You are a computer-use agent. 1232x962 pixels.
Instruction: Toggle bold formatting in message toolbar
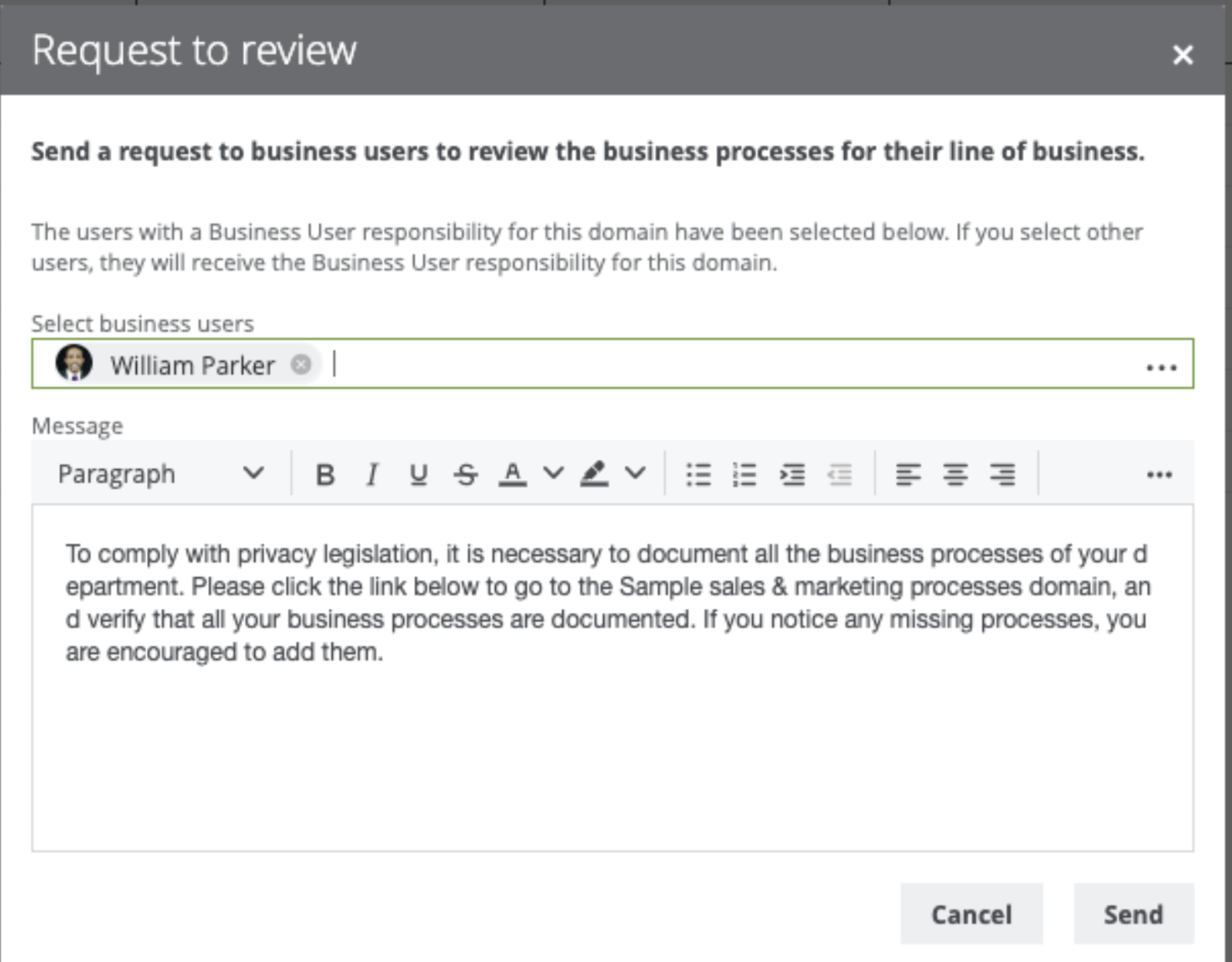[324, 474]
